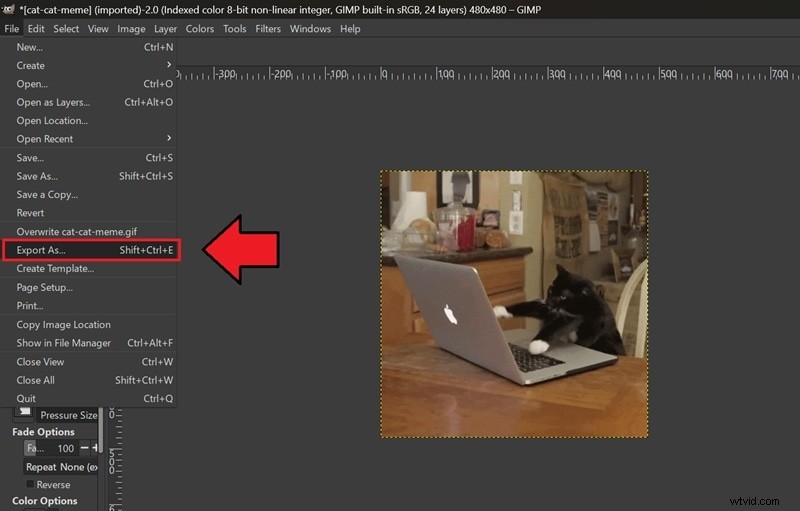Open the Tools menu
This screenshot has width=800, height=511.
coord(235,29)
